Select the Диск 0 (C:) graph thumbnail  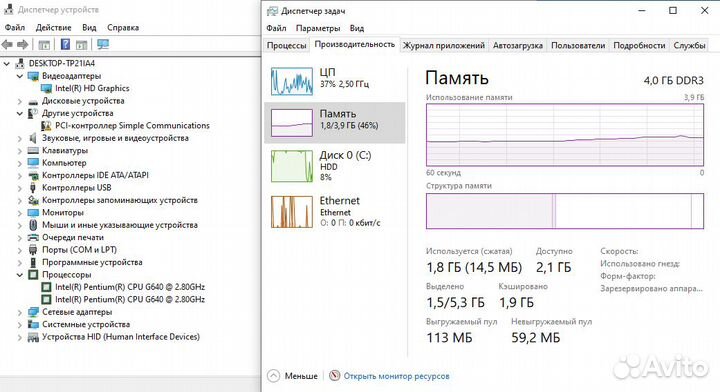[292, 166]
